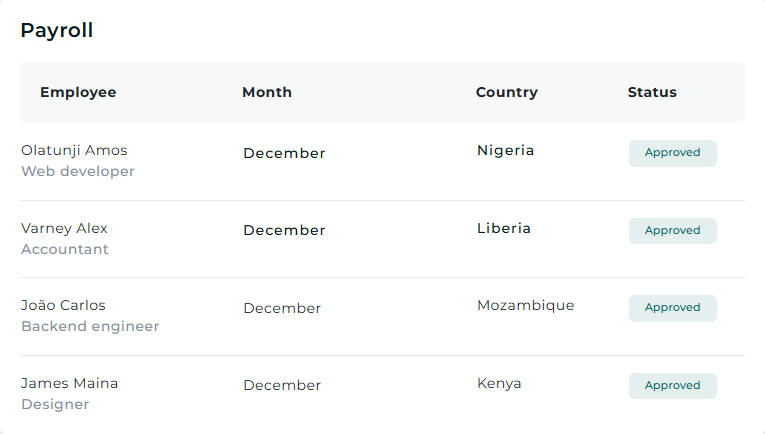Select the Backend engineer role text
This screenshot has height=434, width=765.
click(90, 326)
